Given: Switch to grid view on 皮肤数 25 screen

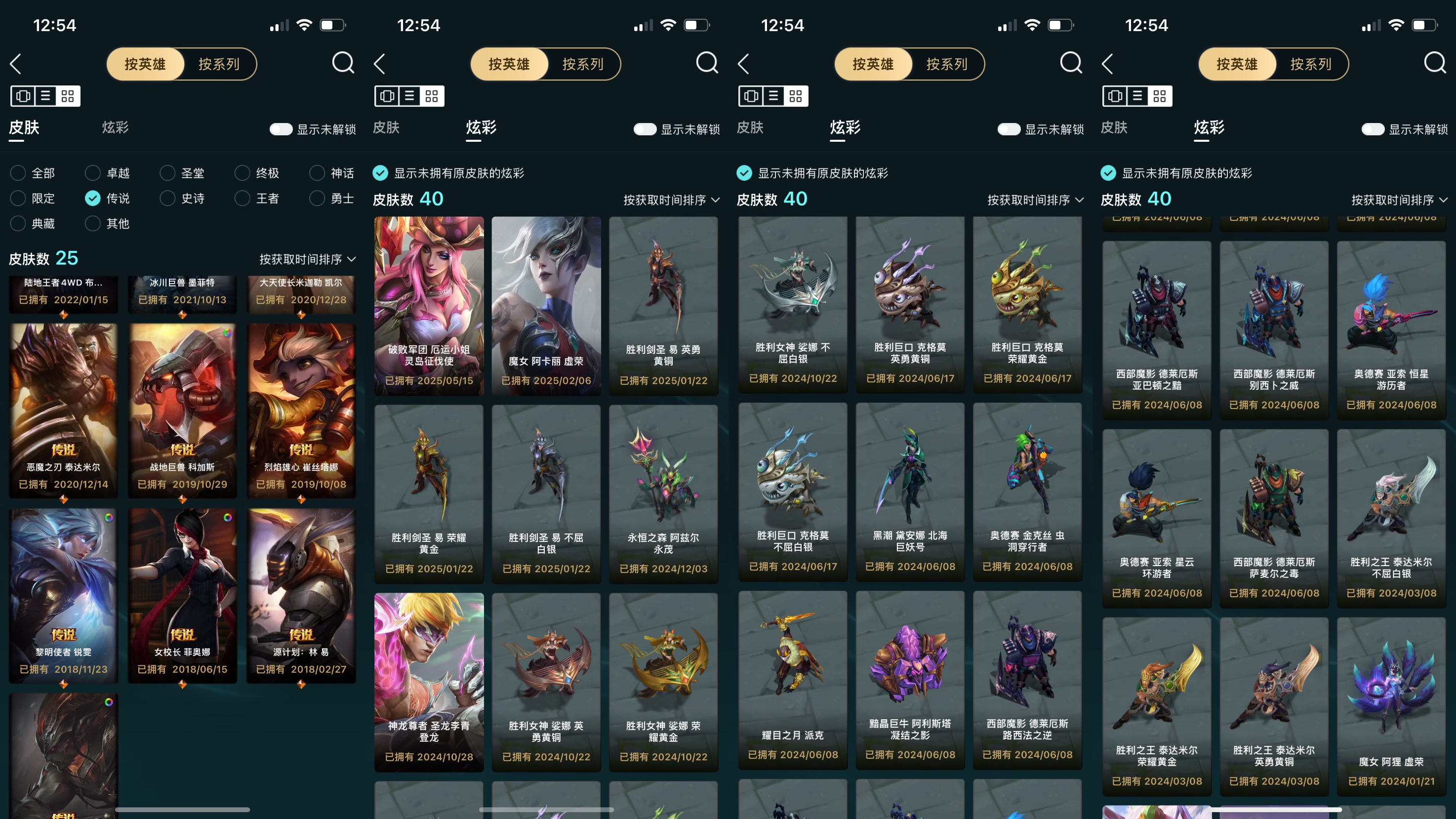Looking at the screenshot, I should 68,96.
